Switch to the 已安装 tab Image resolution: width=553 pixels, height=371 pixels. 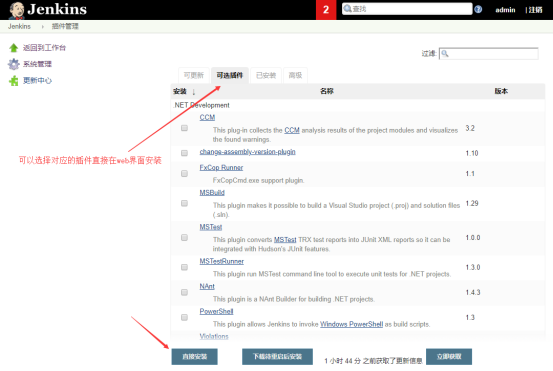pos(266,75)
